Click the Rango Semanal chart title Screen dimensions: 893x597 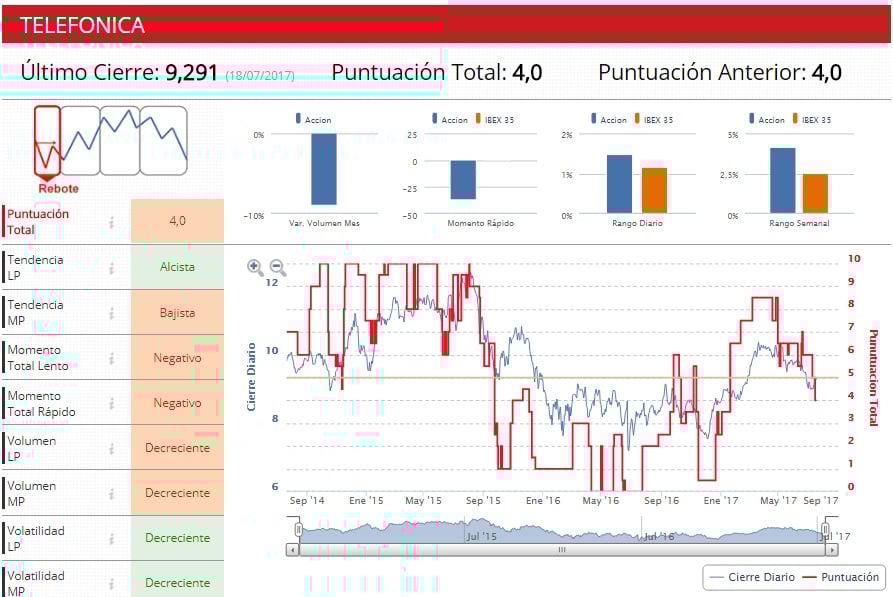[x=799, y=223]
